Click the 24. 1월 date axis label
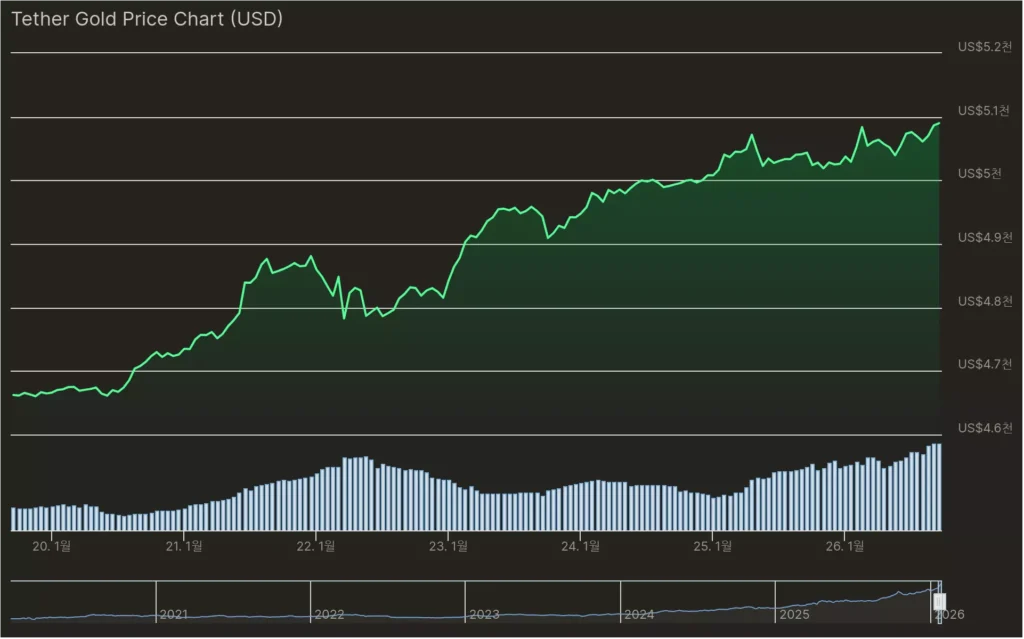 point(581,546)
